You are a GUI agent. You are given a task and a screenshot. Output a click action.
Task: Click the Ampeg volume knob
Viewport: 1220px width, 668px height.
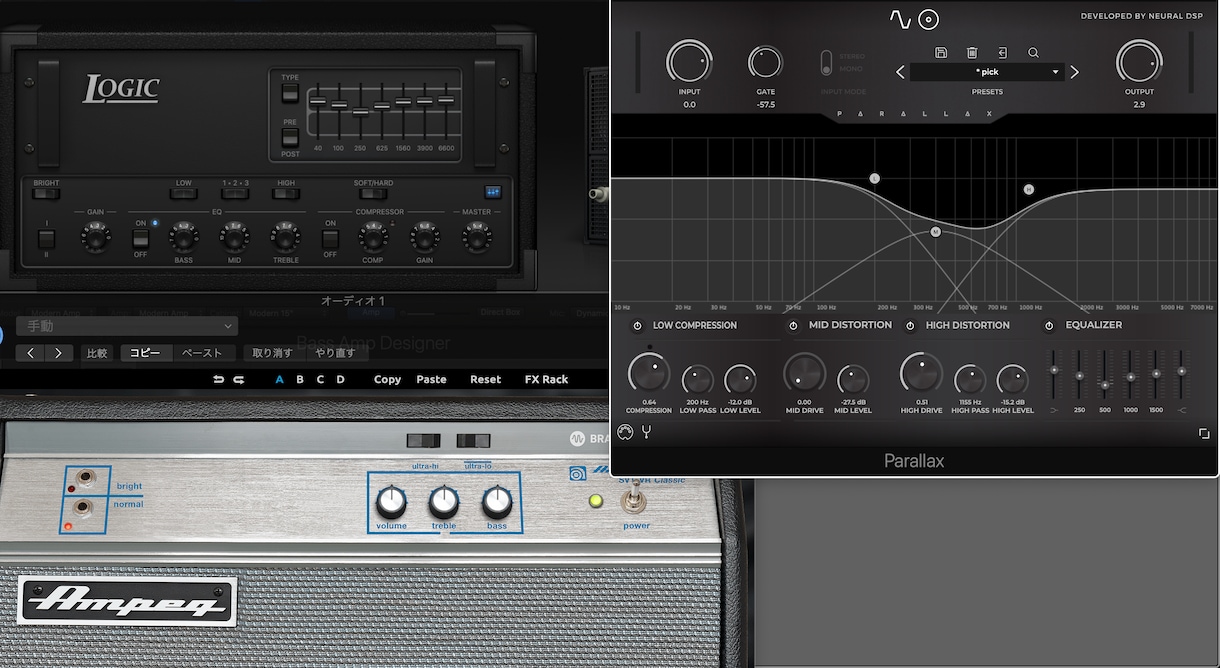(392, 502)
